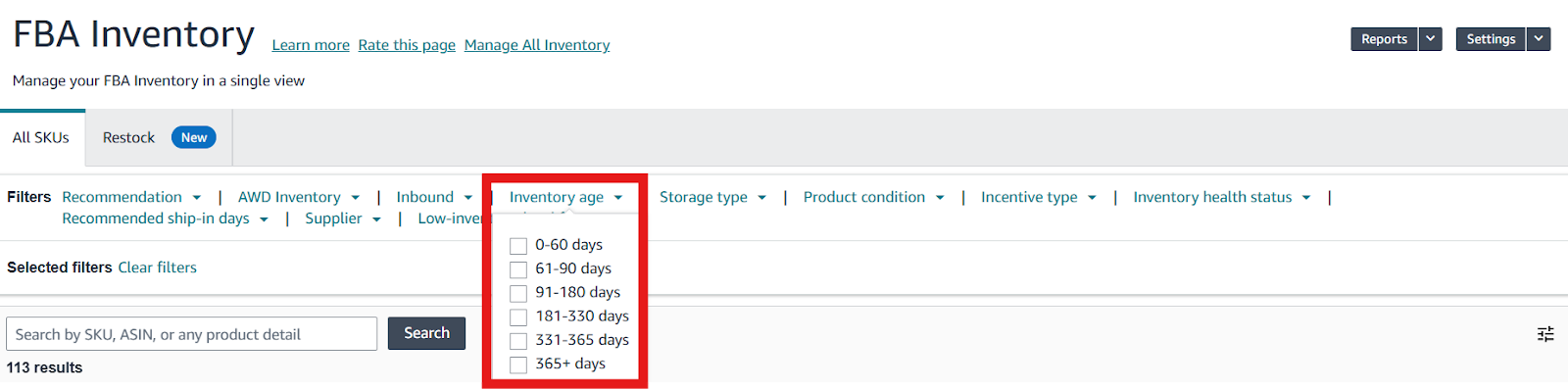Expand the AWD Inventory filter
Image resolution: width=1568 pixels, height=389 pixels.
click(x=299, y=197)
